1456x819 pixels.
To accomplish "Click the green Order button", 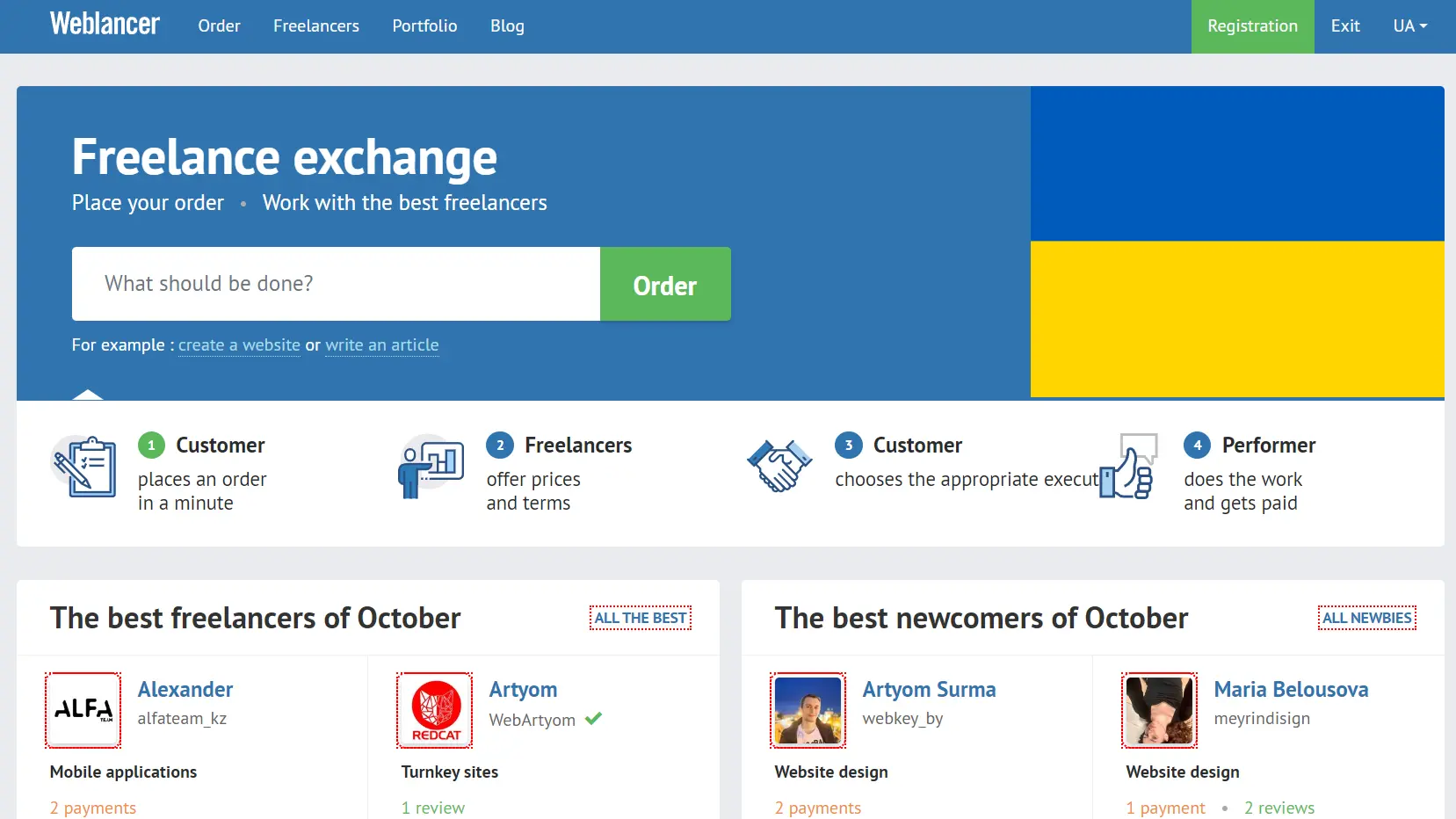I will point(665,284).
